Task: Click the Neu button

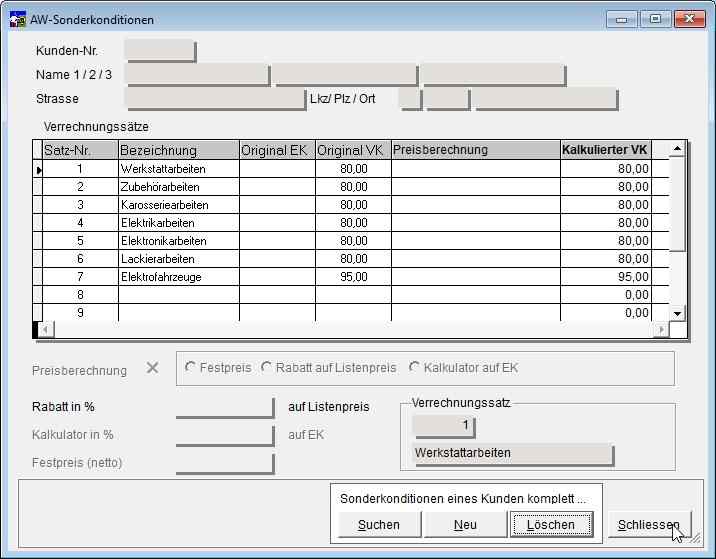Action: (465, 525)
